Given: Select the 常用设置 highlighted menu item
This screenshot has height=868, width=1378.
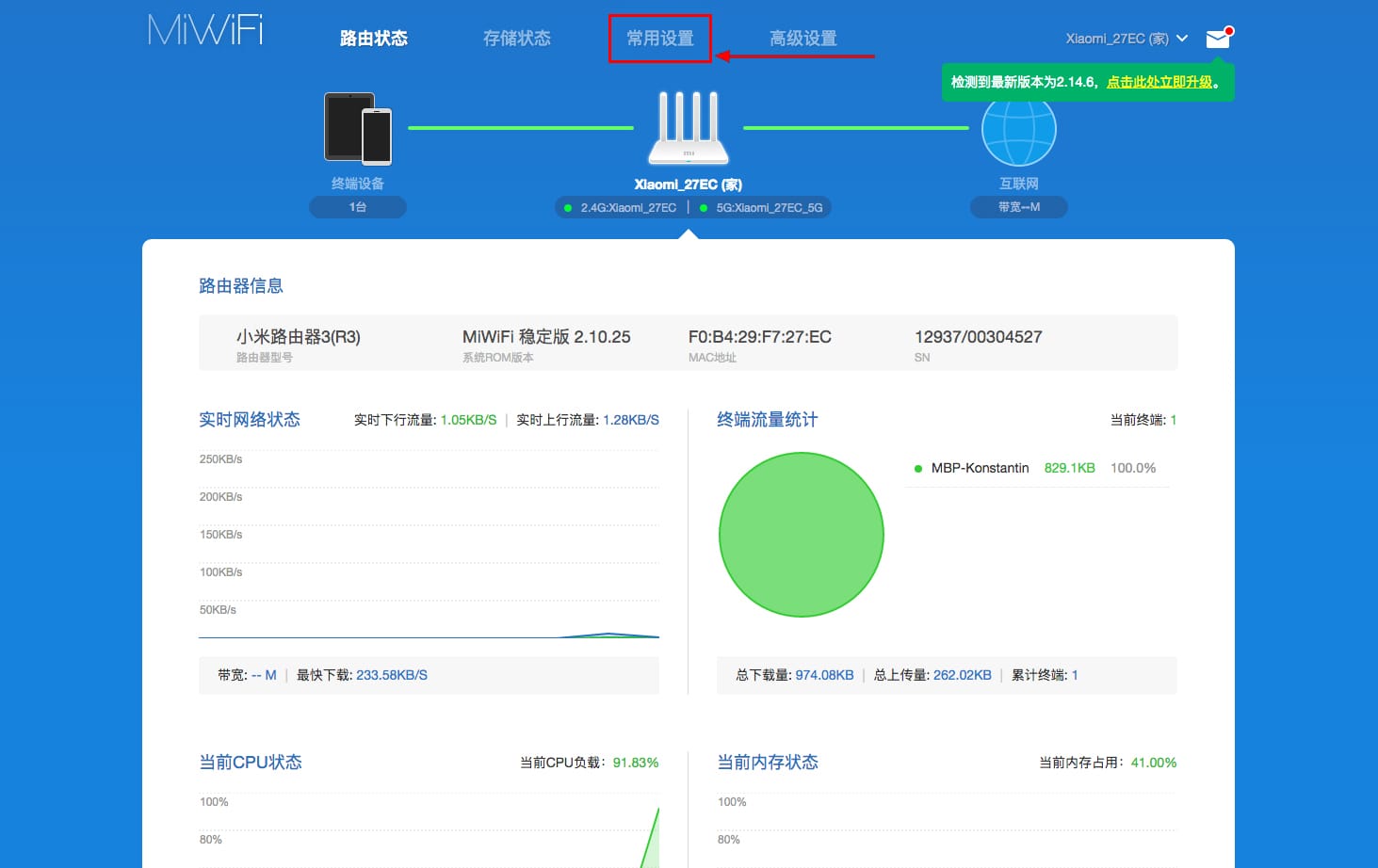Looking at the screenshot, I should [x=660, y=39].
